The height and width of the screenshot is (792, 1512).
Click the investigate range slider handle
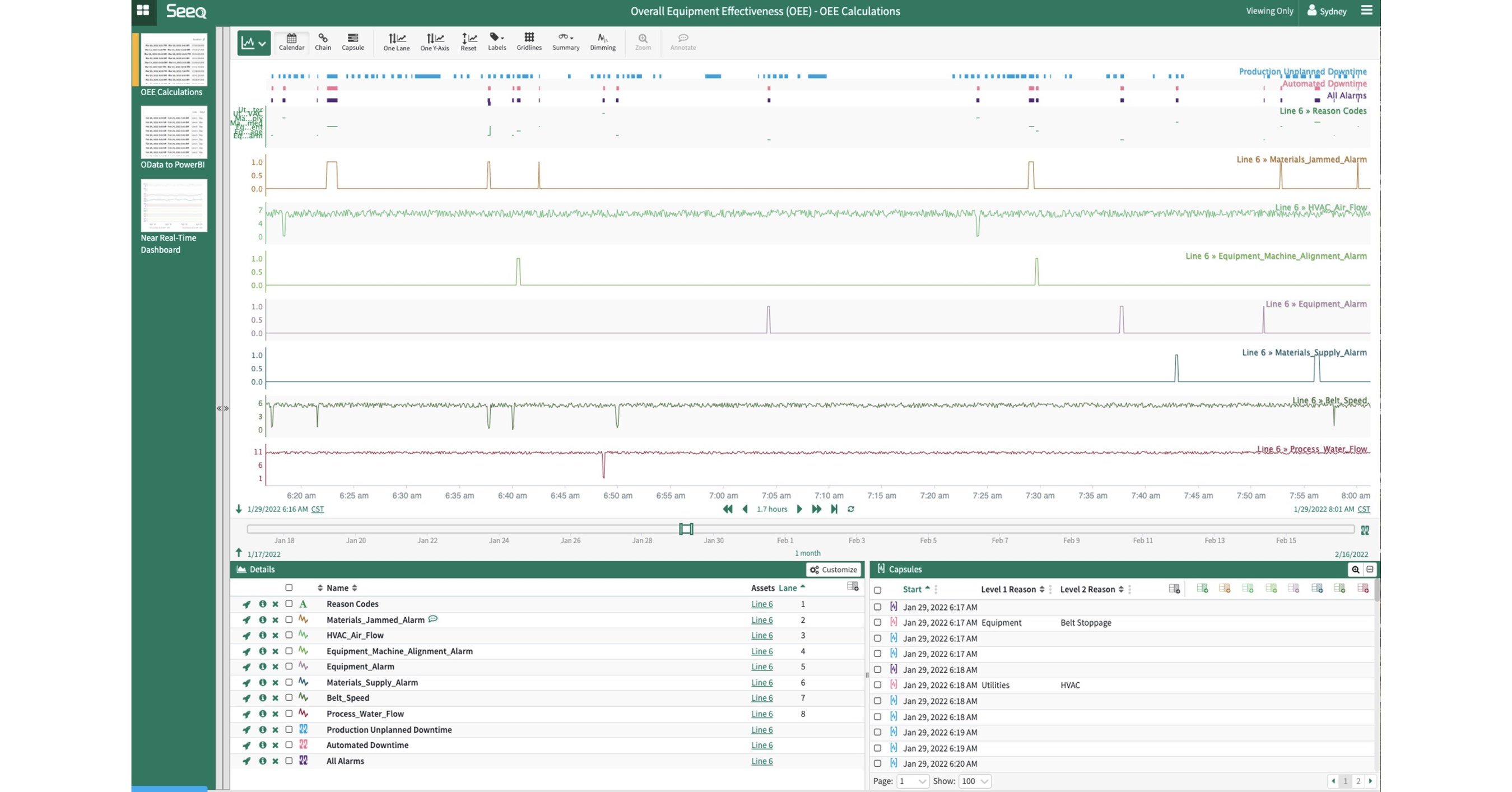pyautogui.click(x=686, y=529)
